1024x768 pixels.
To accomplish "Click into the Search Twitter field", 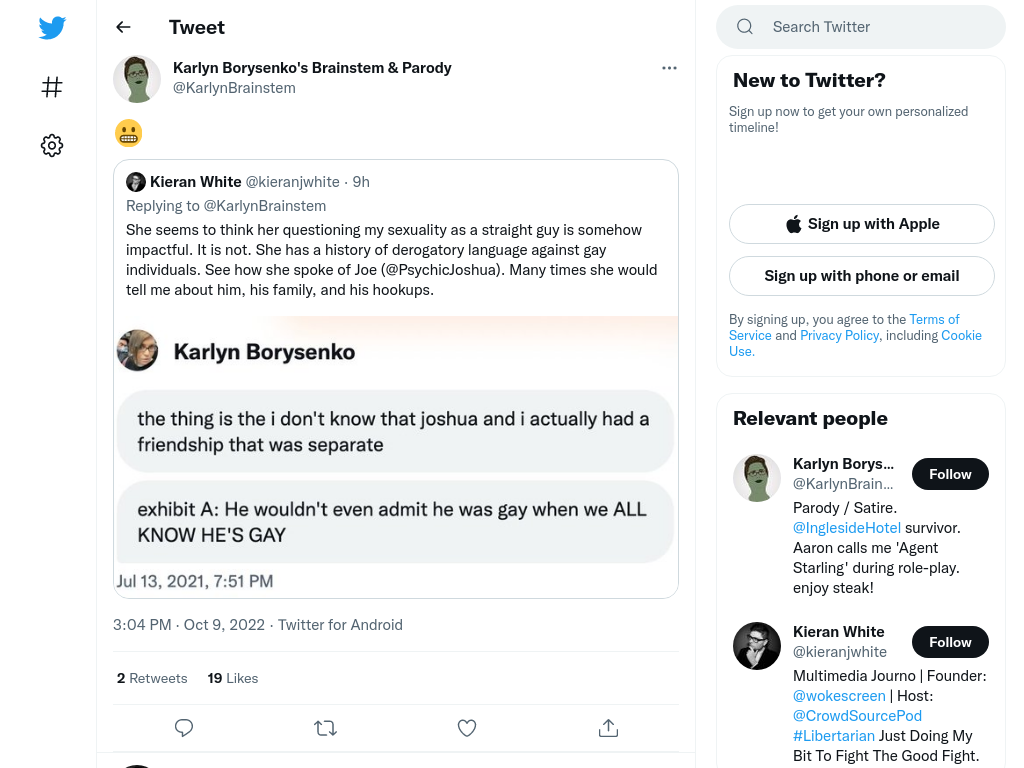I will pyautogui.click(x=861, y=27).
